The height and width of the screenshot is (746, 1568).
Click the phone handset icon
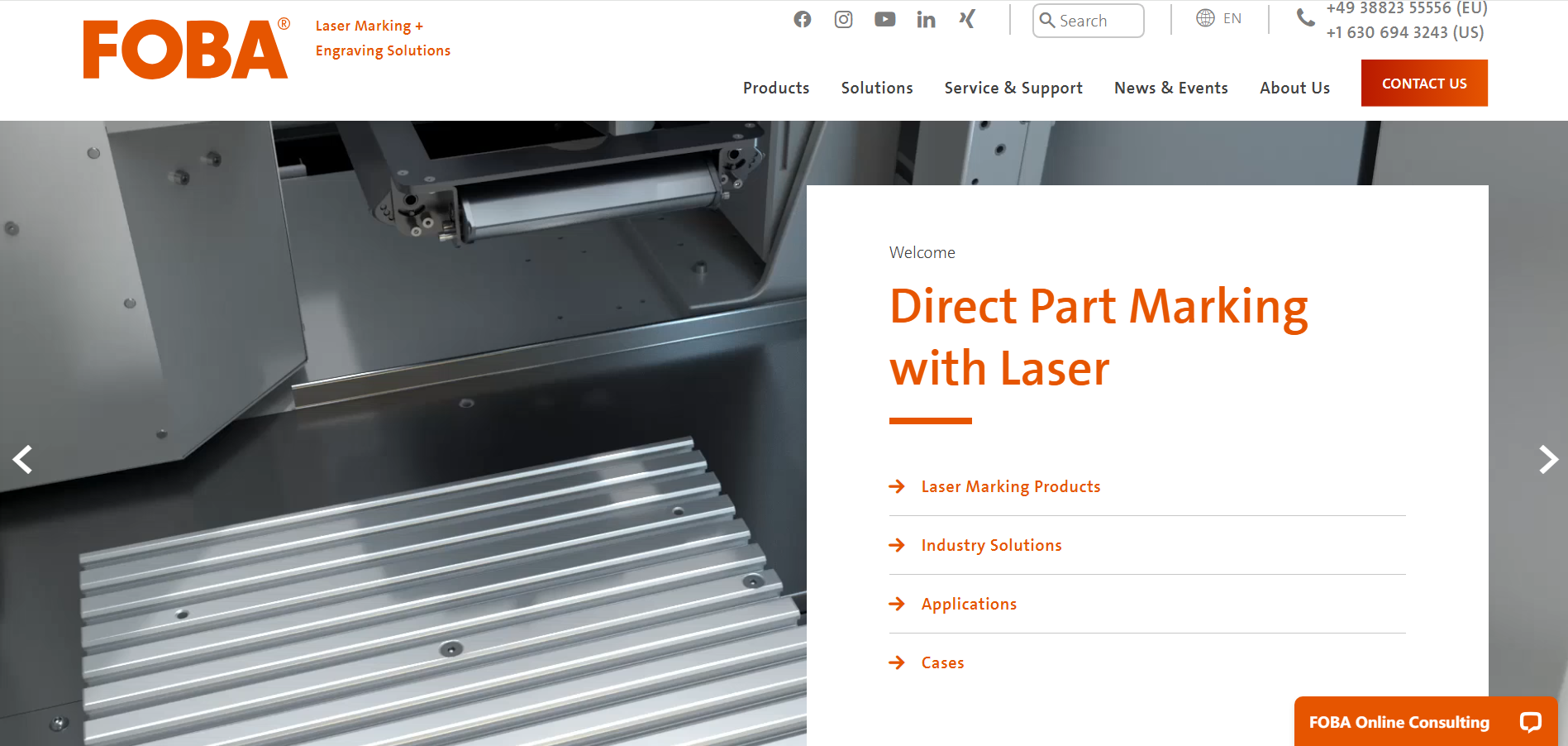(1306, 18)
